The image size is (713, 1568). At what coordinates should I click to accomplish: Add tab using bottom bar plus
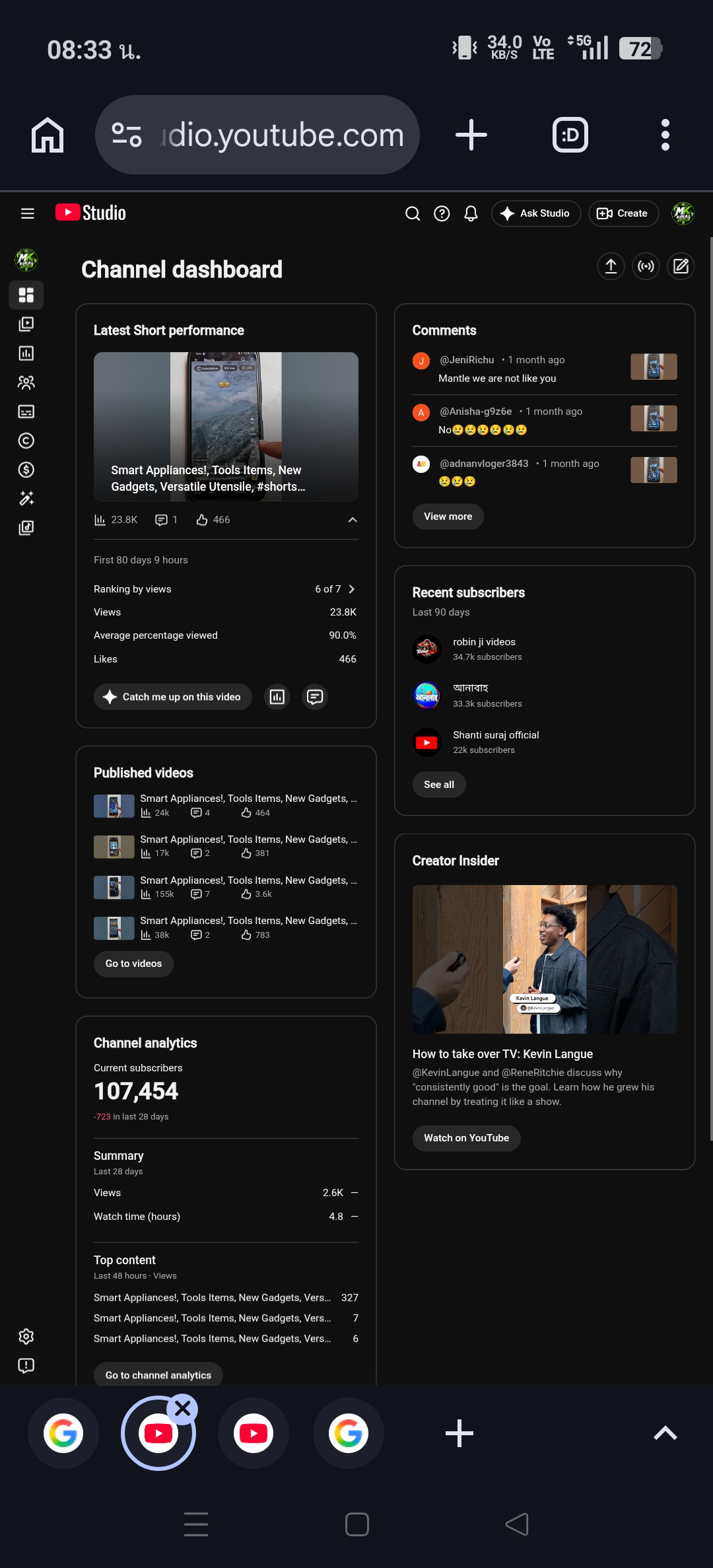tap(459, 1433)
